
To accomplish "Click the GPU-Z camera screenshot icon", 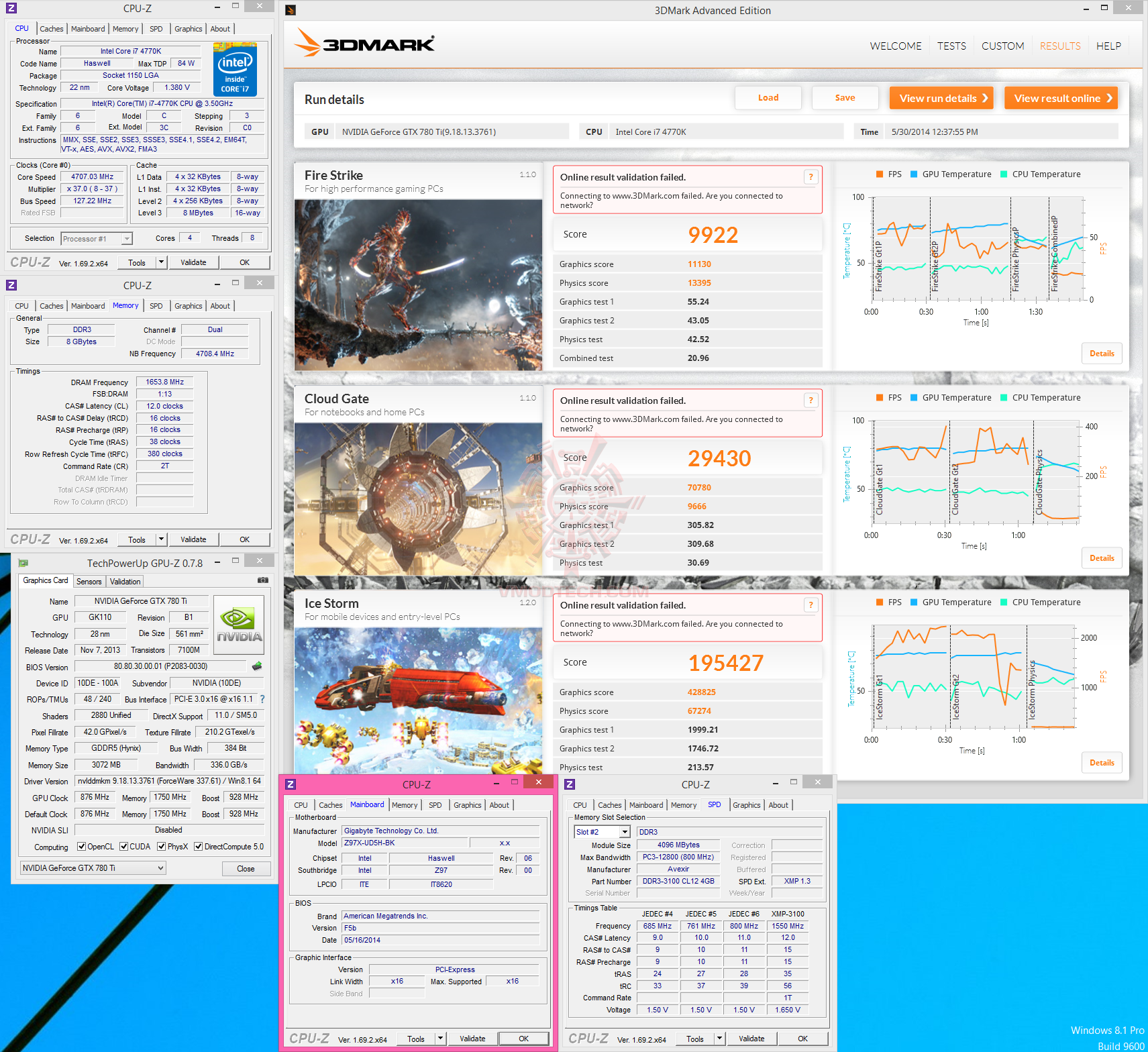I will pos(263,580).
